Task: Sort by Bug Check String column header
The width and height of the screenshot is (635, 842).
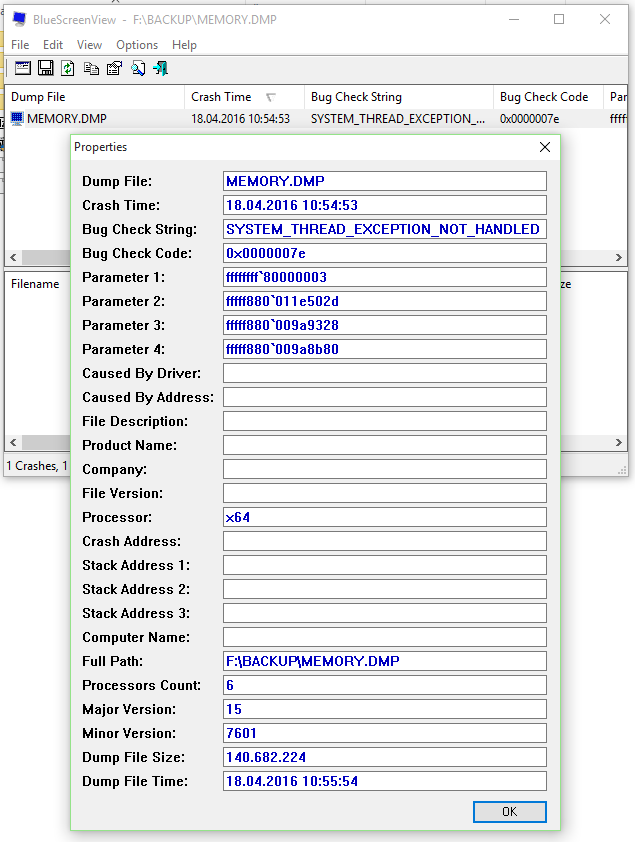Action: coord(398,97)
